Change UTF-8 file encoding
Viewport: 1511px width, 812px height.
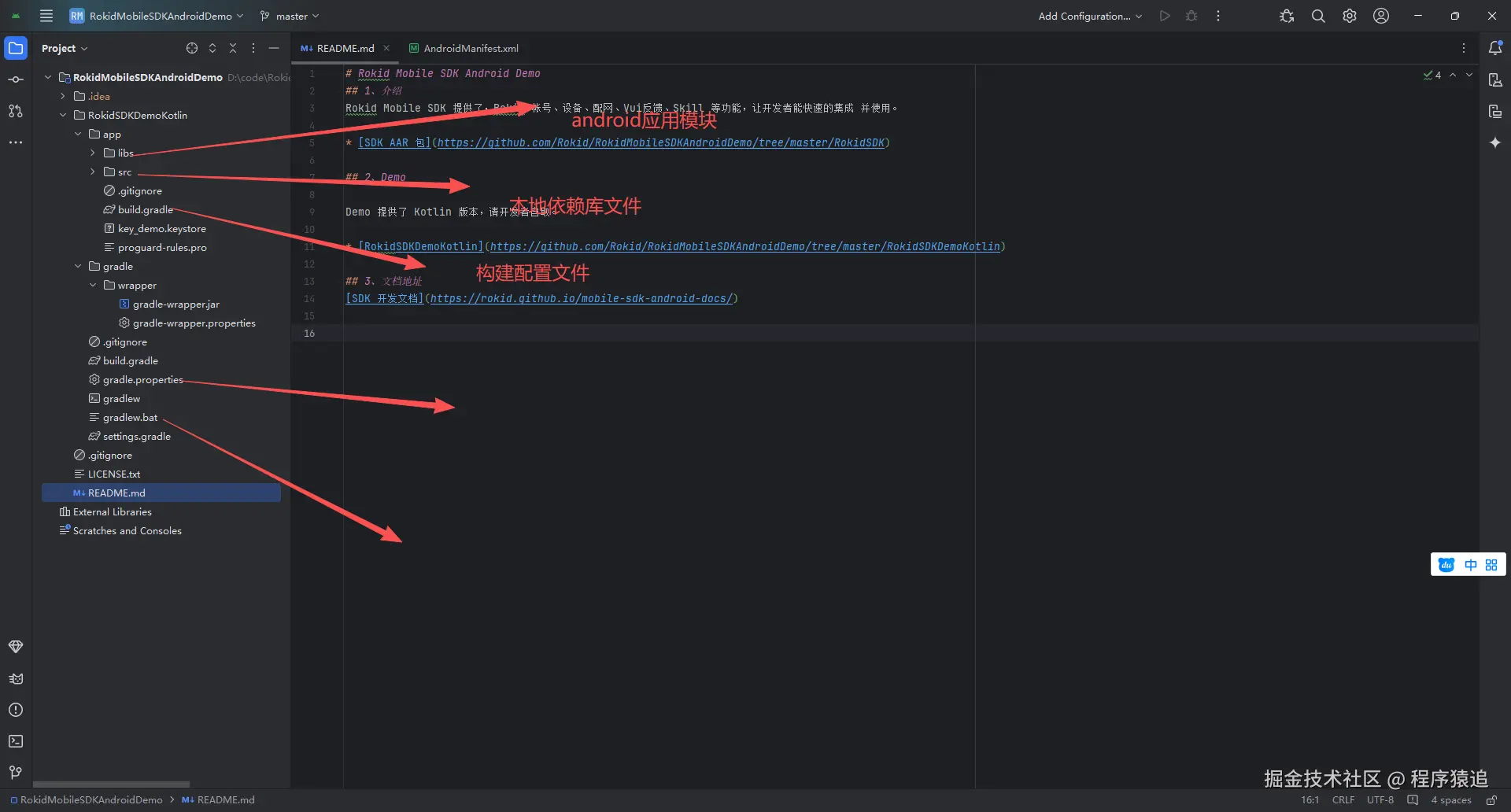[x=1380, y=800]
